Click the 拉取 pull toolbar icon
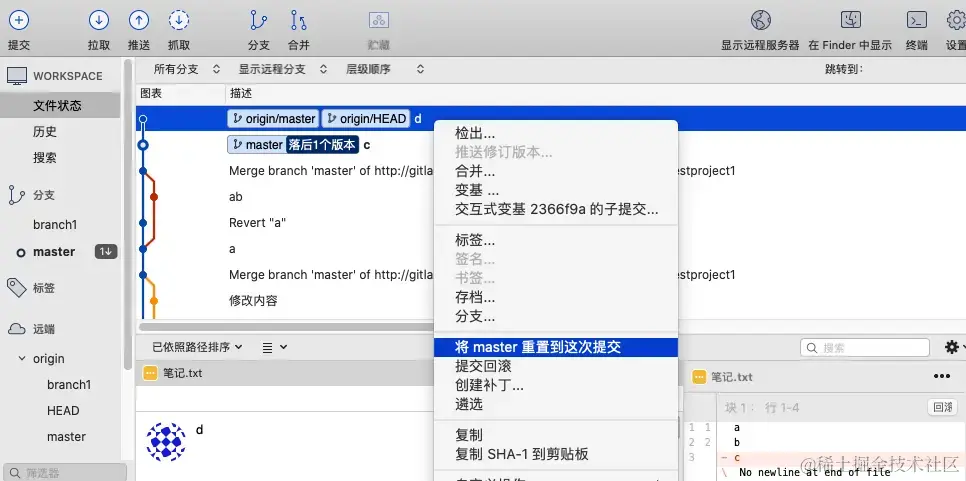The width and height of the screenshot is (966, 481). pos(99,20)
